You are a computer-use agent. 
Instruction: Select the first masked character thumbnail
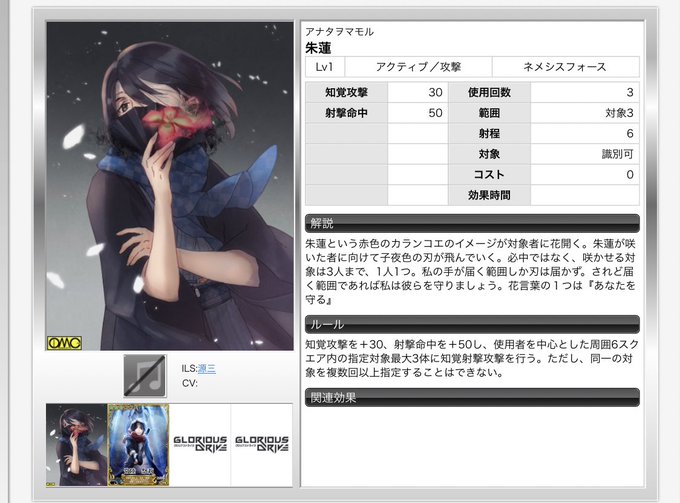pos(77,445)
